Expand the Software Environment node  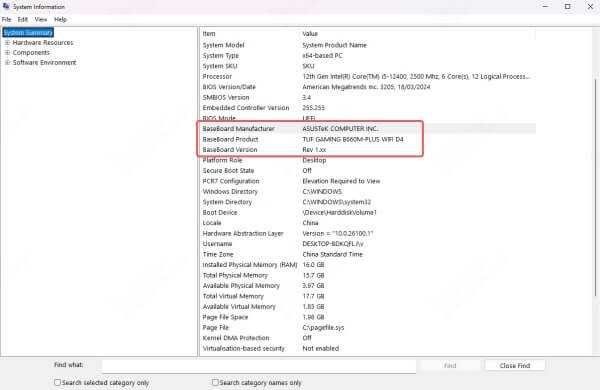[7, 62]
